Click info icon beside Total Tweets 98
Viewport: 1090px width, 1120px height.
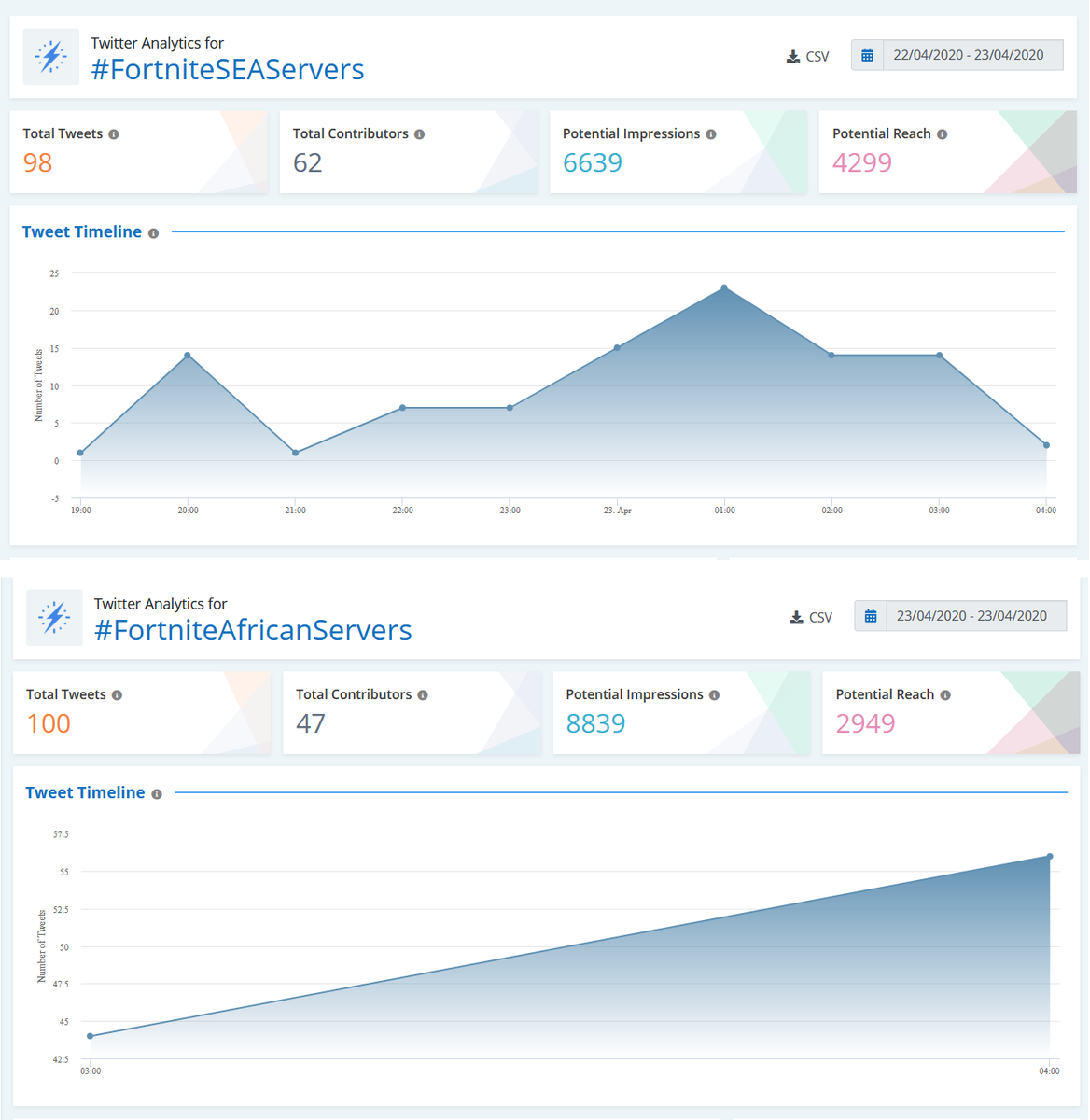[114, 134]
